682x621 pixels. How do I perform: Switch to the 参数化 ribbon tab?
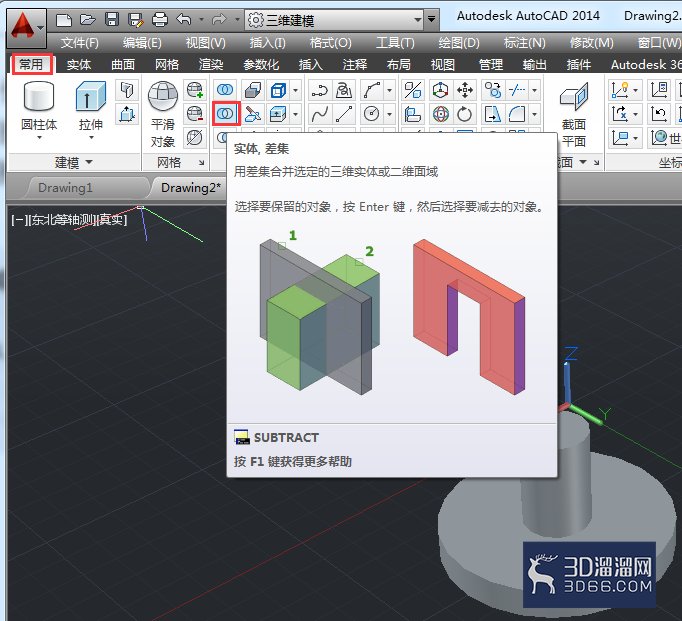pos(261,65)
